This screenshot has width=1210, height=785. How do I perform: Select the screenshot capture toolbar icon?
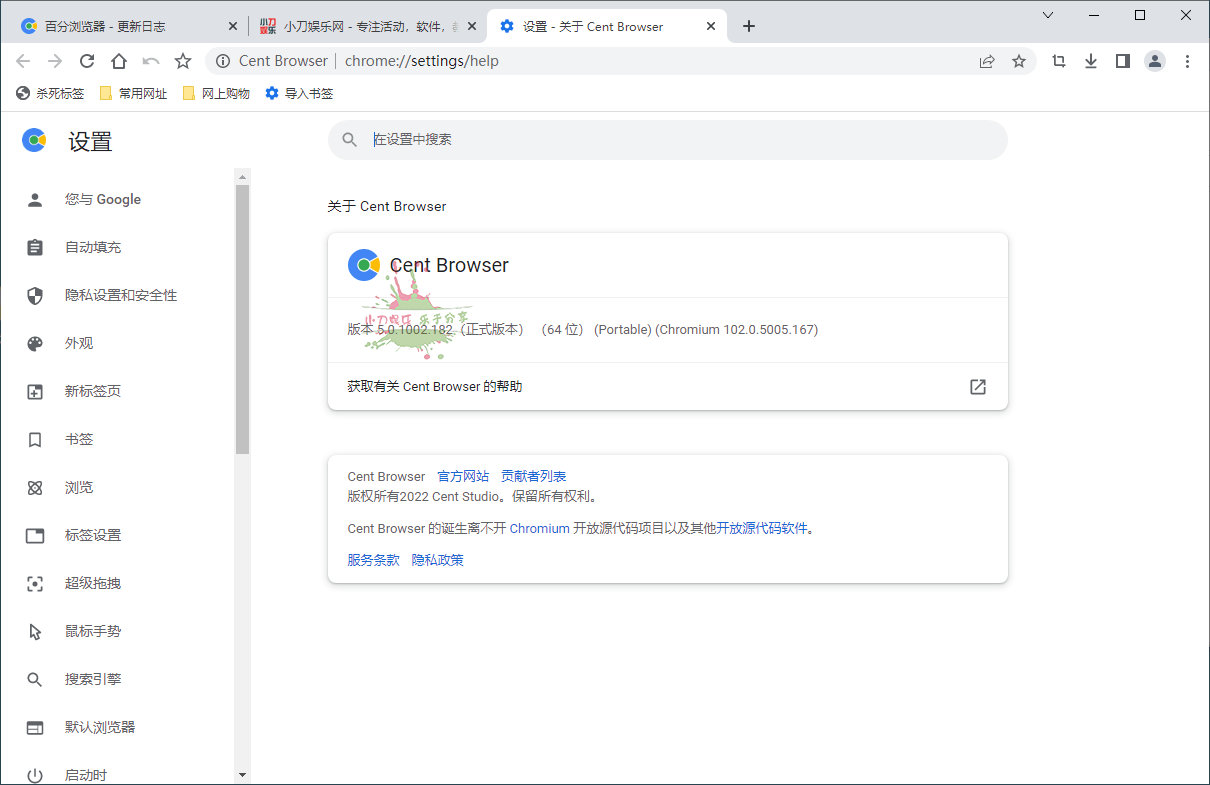click(x=1057, y=61)
